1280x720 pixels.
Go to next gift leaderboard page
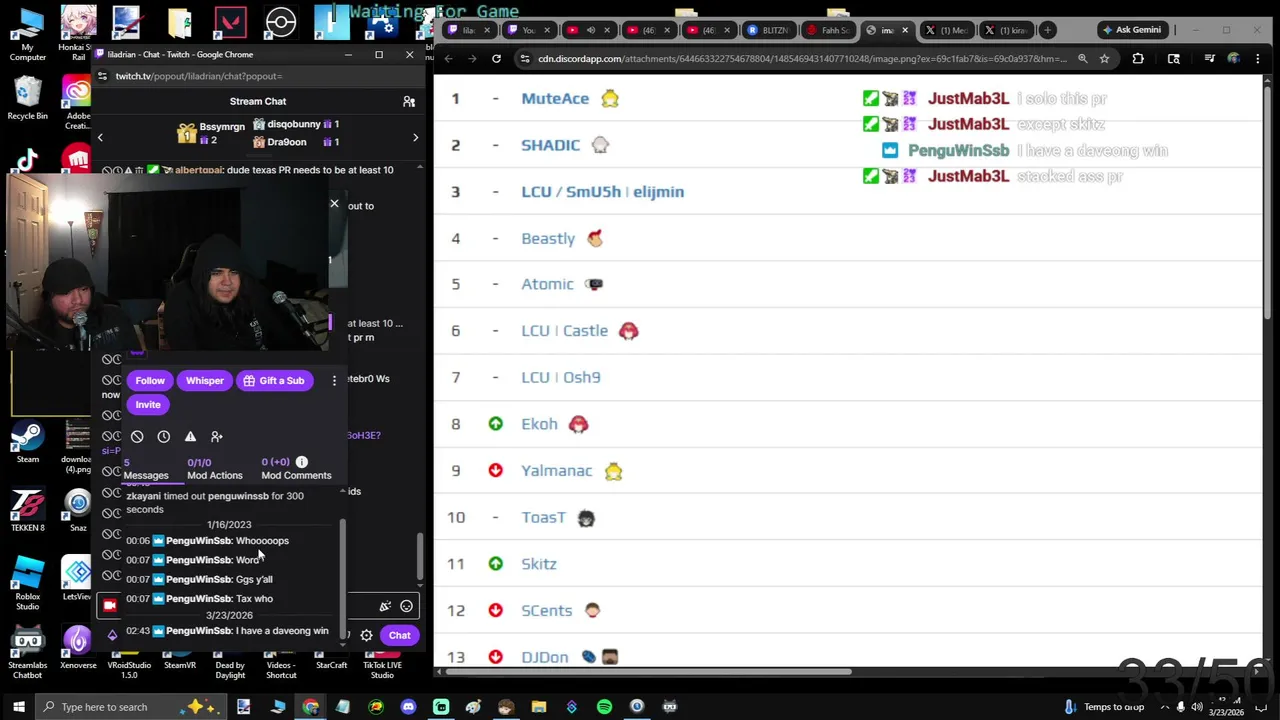415,137
